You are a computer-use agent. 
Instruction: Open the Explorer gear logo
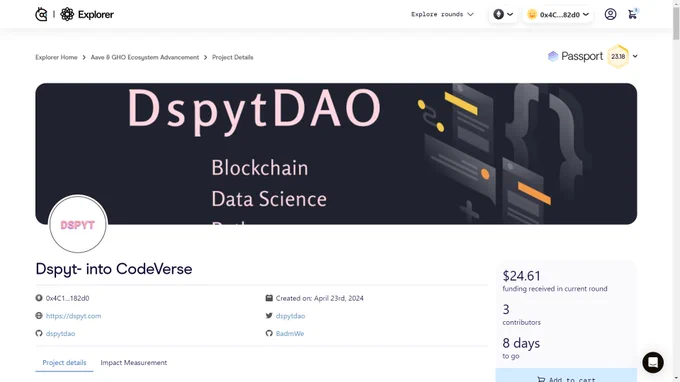(67, 14)
